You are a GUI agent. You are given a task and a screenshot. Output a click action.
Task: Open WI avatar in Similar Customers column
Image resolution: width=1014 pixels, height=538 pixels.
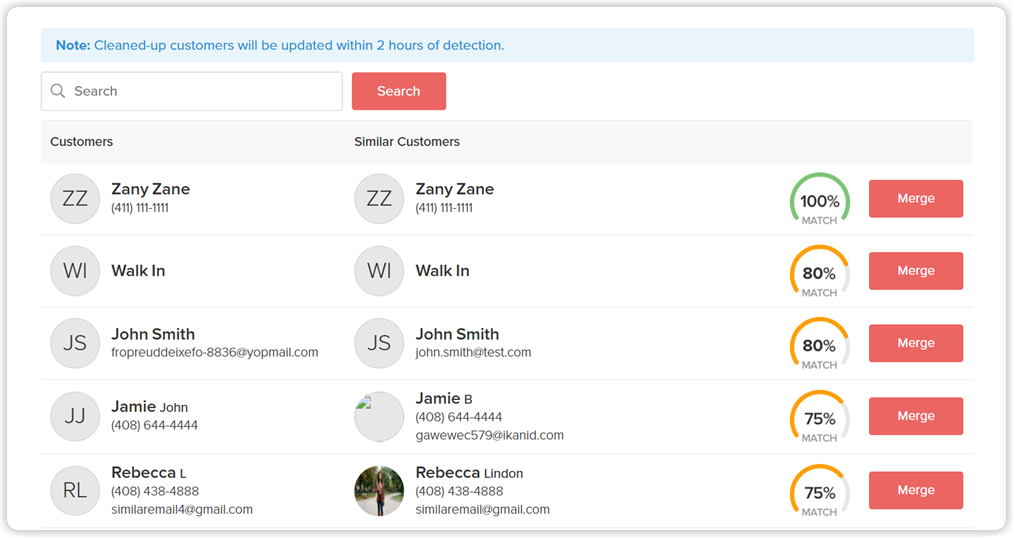click(x=379, y=271)
